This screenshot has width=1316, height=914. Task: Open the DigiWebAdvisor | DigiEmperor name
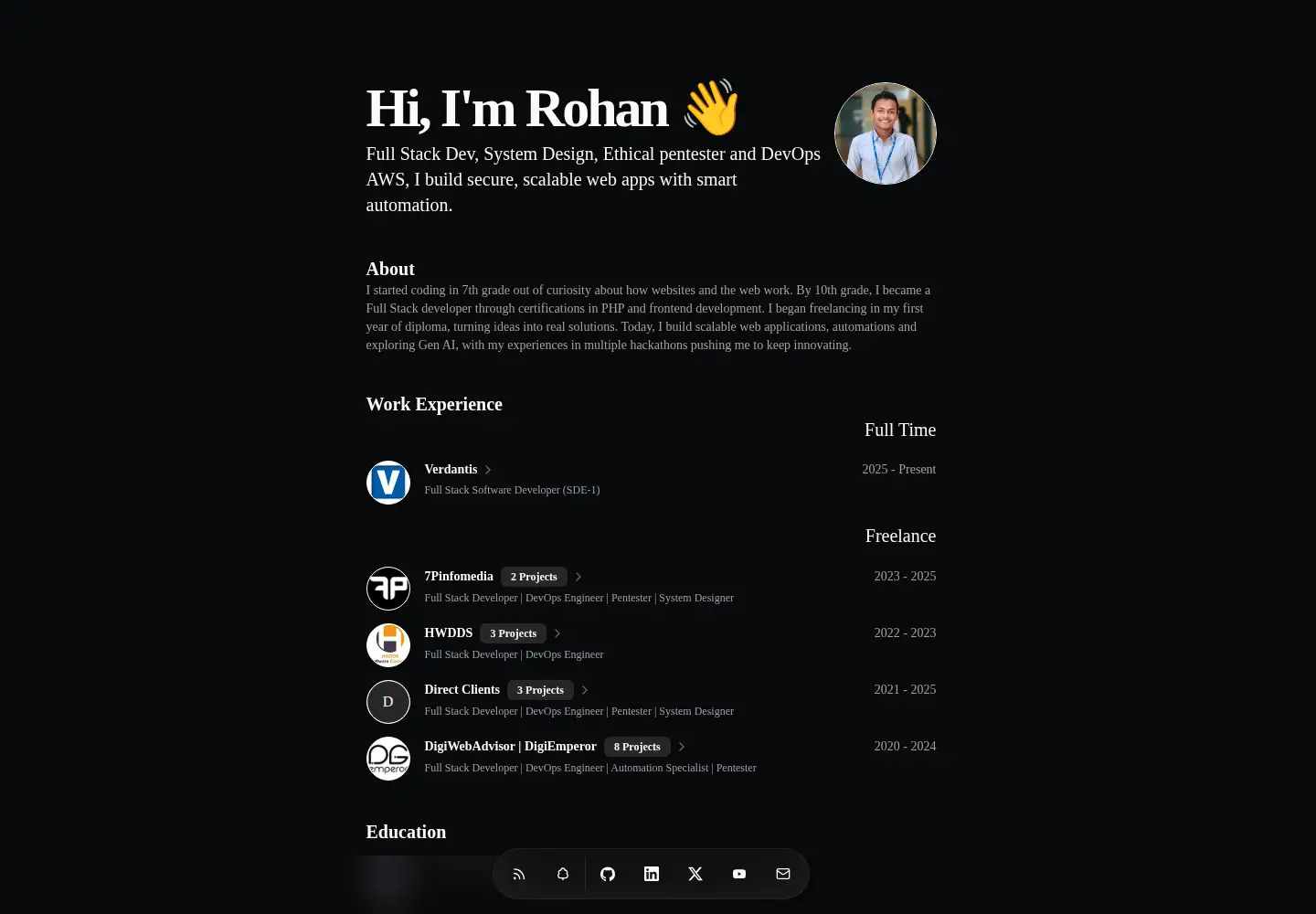coord(511,746)
